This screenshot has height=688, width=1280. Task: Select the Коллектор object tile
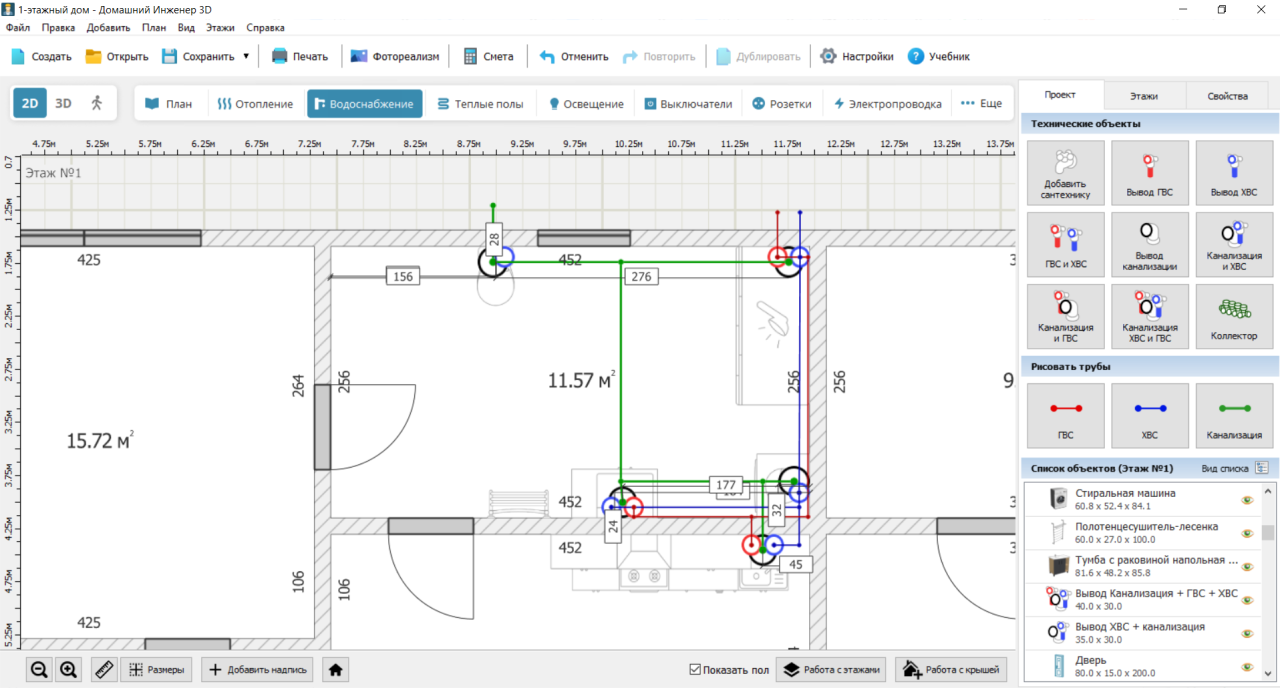[1234, 316]
